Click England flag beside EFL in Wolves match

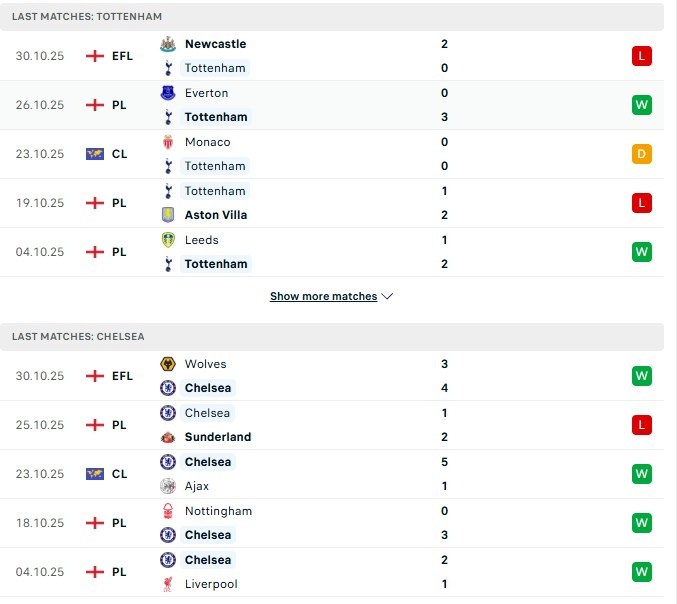(x=95, y=376)
